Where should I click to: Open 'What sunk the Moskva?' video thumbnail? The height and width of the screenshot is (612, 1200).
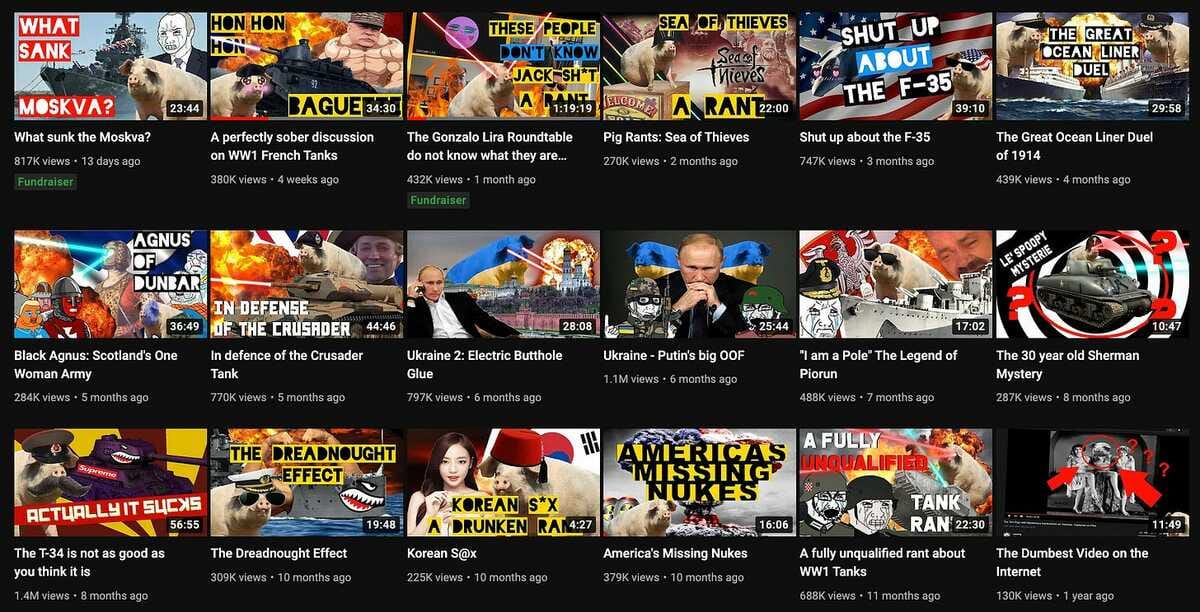pos(110,66)
